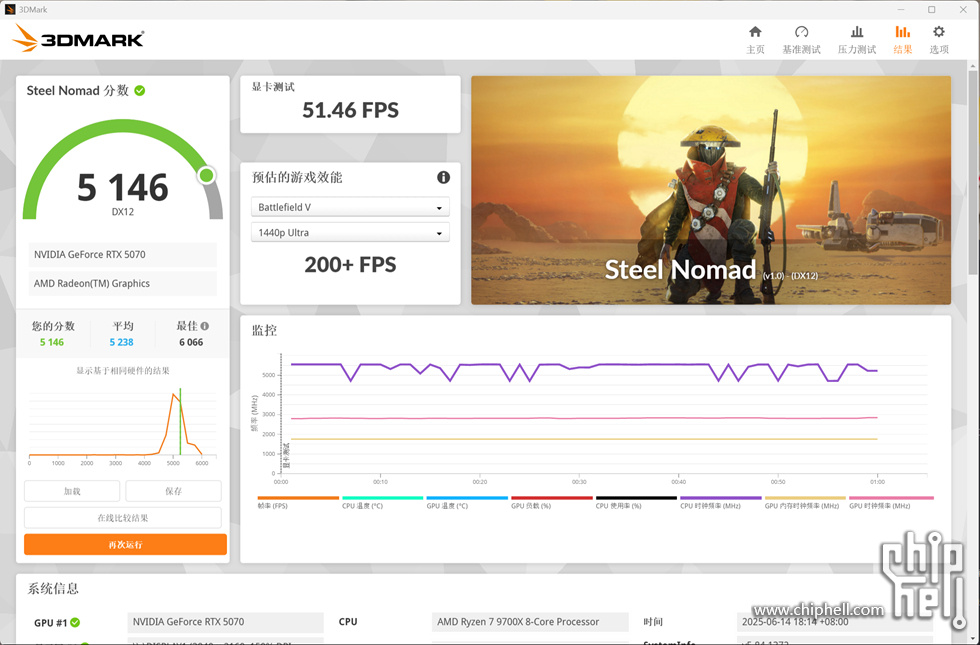Click the 加载 load button
Screen dimensions: 980x645
click(x=72, y=491)
